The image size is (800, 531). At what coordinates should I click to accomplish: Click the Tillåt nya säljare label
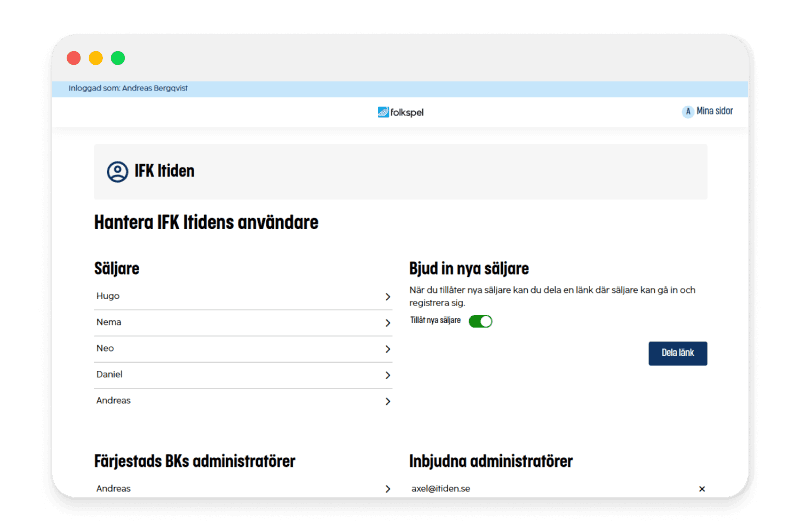pos(435,320)
